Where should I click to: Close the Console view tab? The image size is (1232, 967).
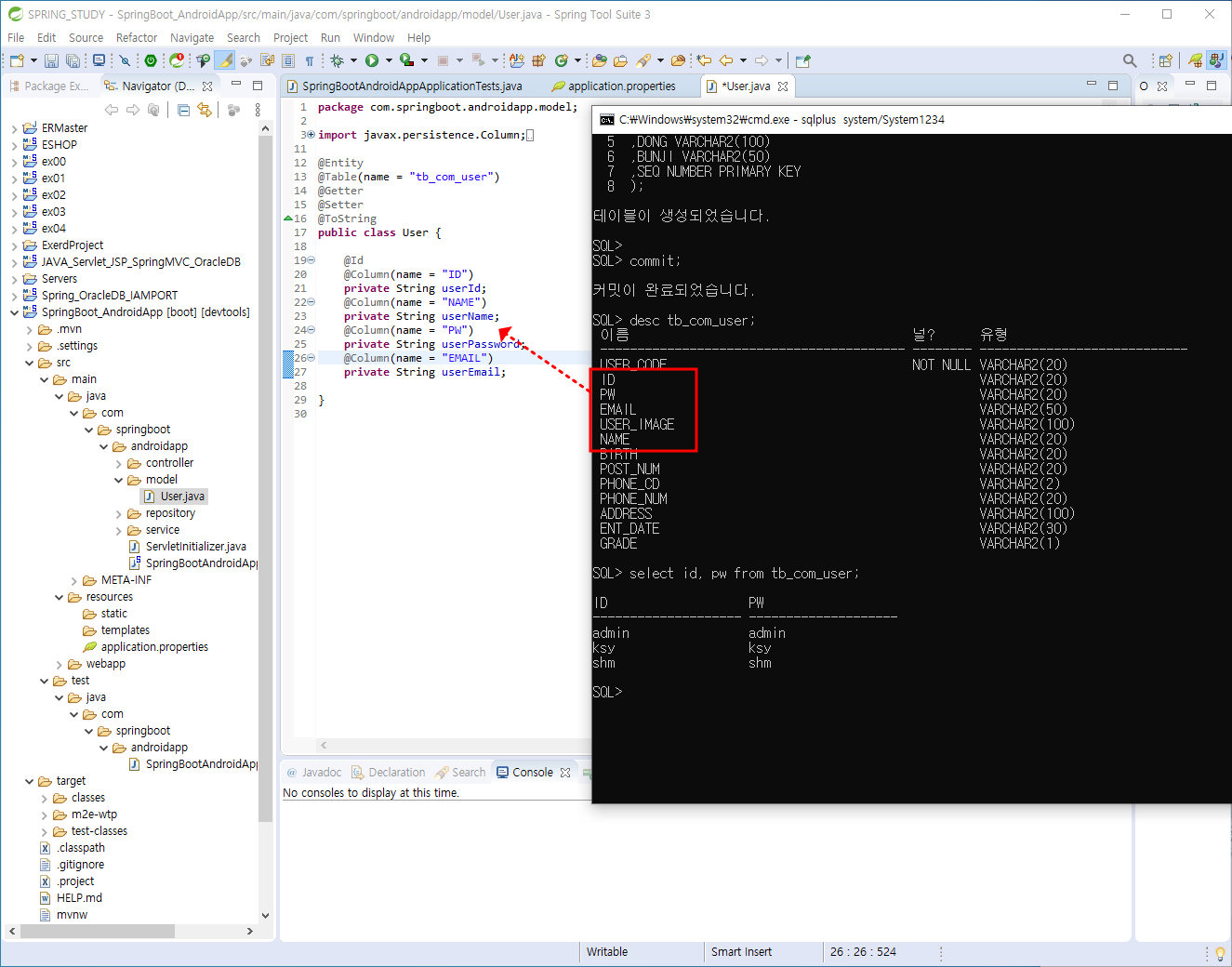coord(565,773)
